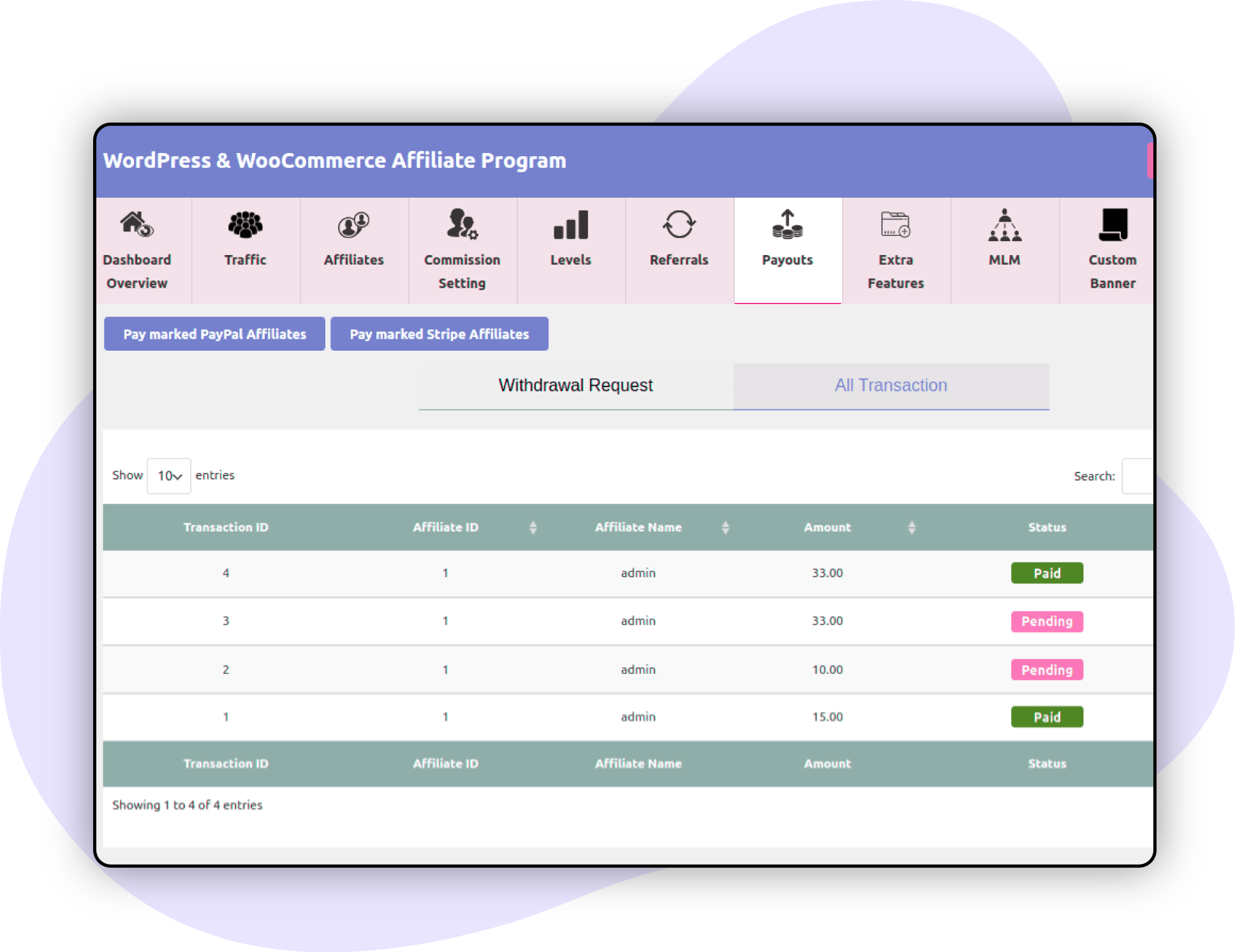Click the footer Transaction ID label
This screenshot has width=1235, height=952.
coord(226,764)
